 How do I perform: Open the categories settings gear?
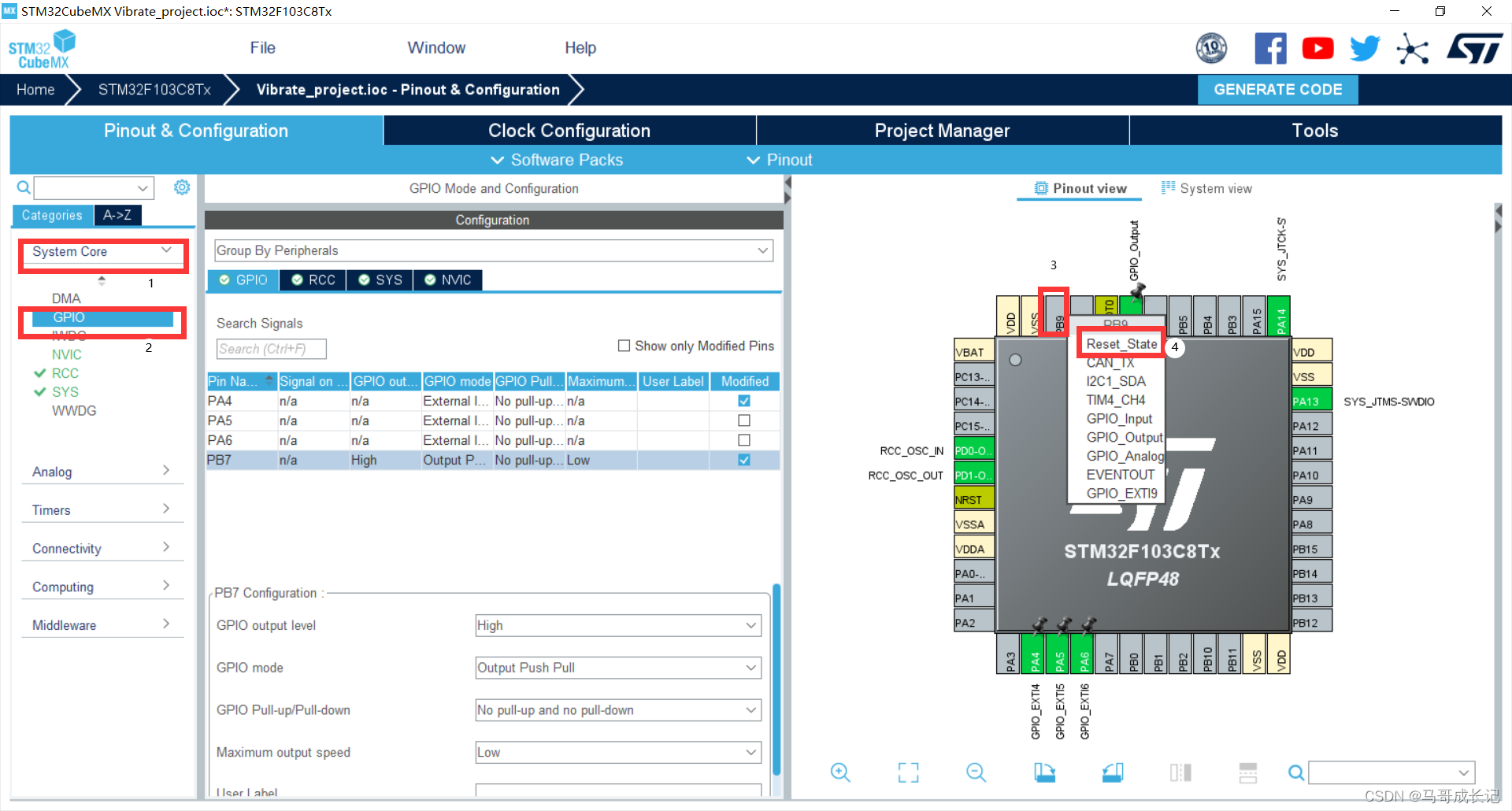[x=182, y=187]
